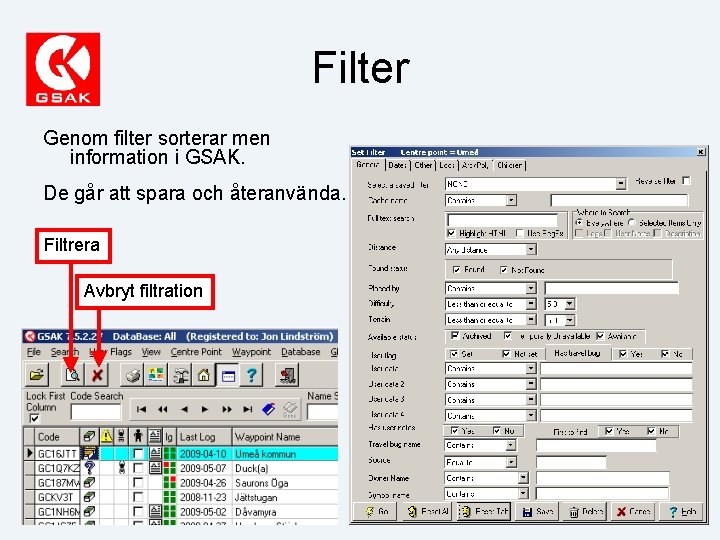Select the Selected Items Only radio button
720x540 pixels.
[x=632, y=223]
